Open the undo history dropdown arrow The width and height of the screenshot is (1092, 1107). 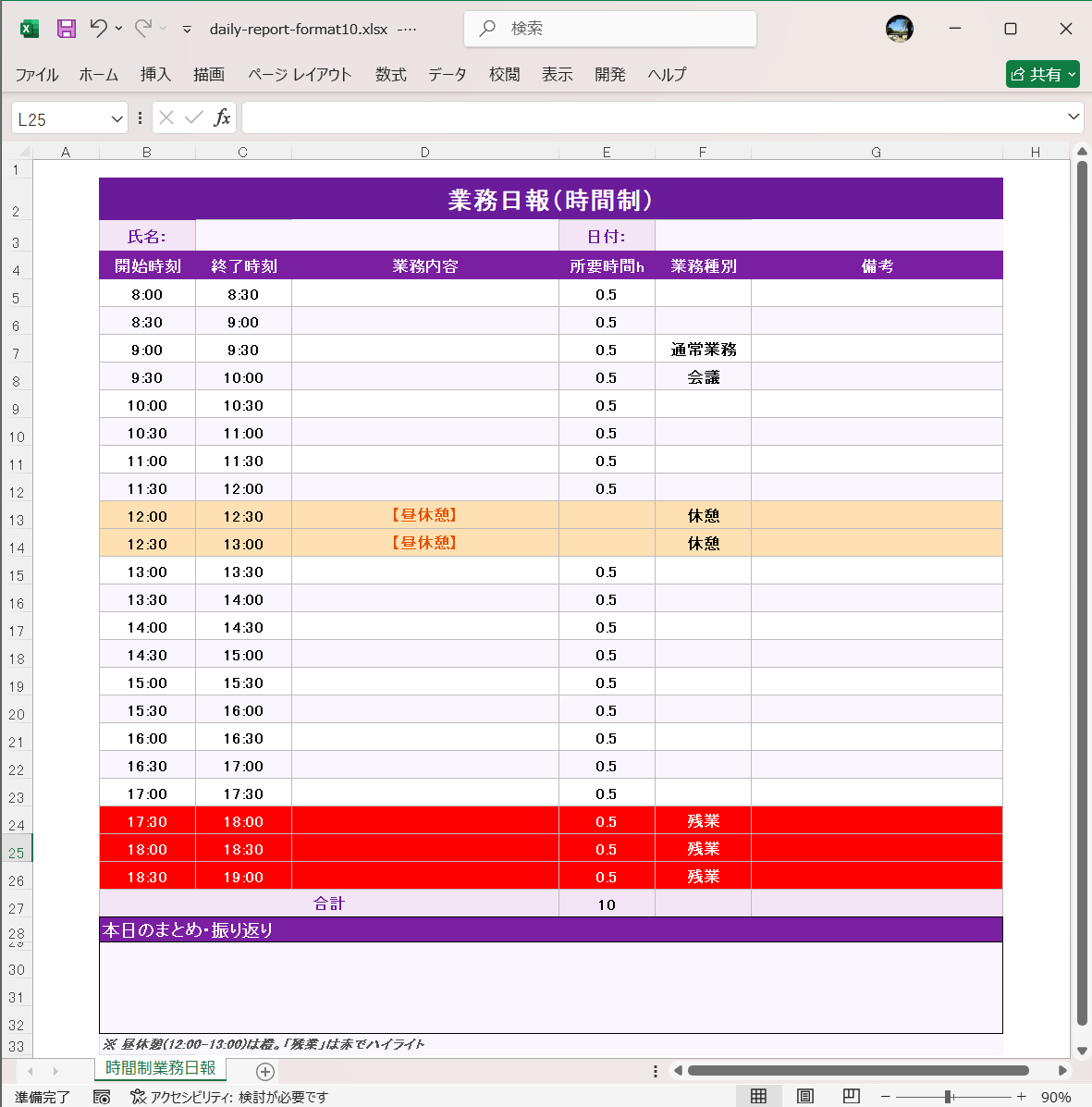(x=118, y=29)
